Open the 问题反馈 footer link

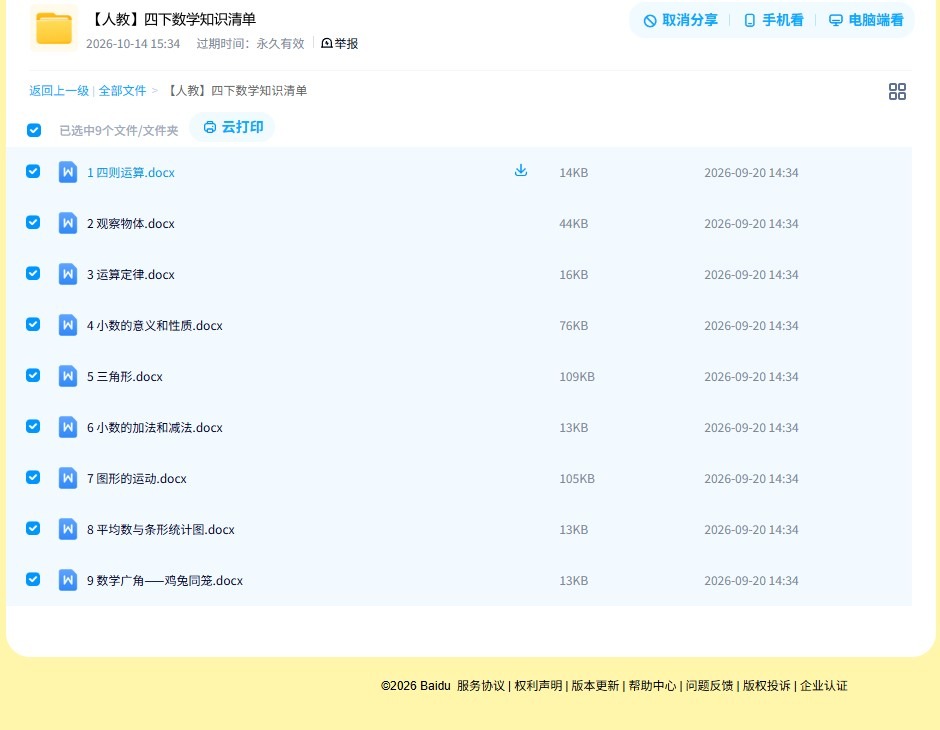(709, 686)
